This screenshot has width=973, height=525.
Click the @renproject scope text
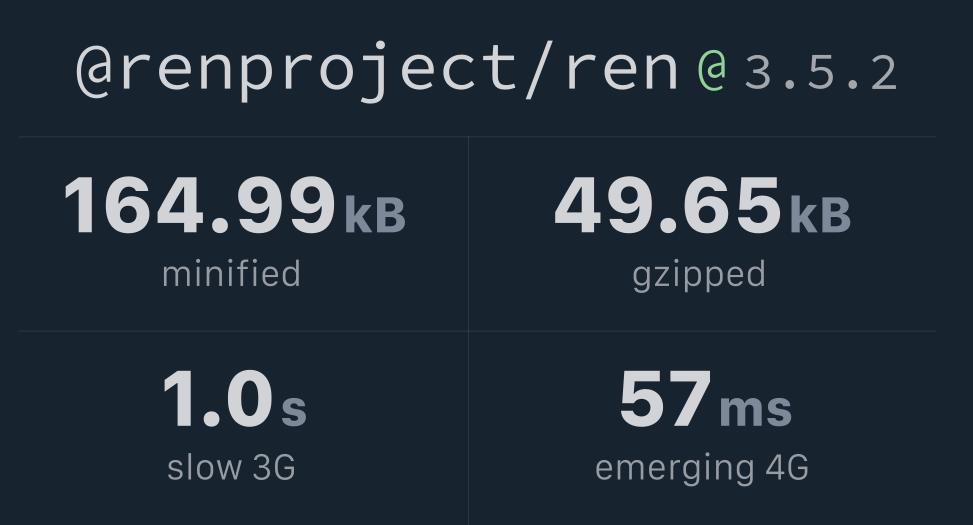[290, 70]
